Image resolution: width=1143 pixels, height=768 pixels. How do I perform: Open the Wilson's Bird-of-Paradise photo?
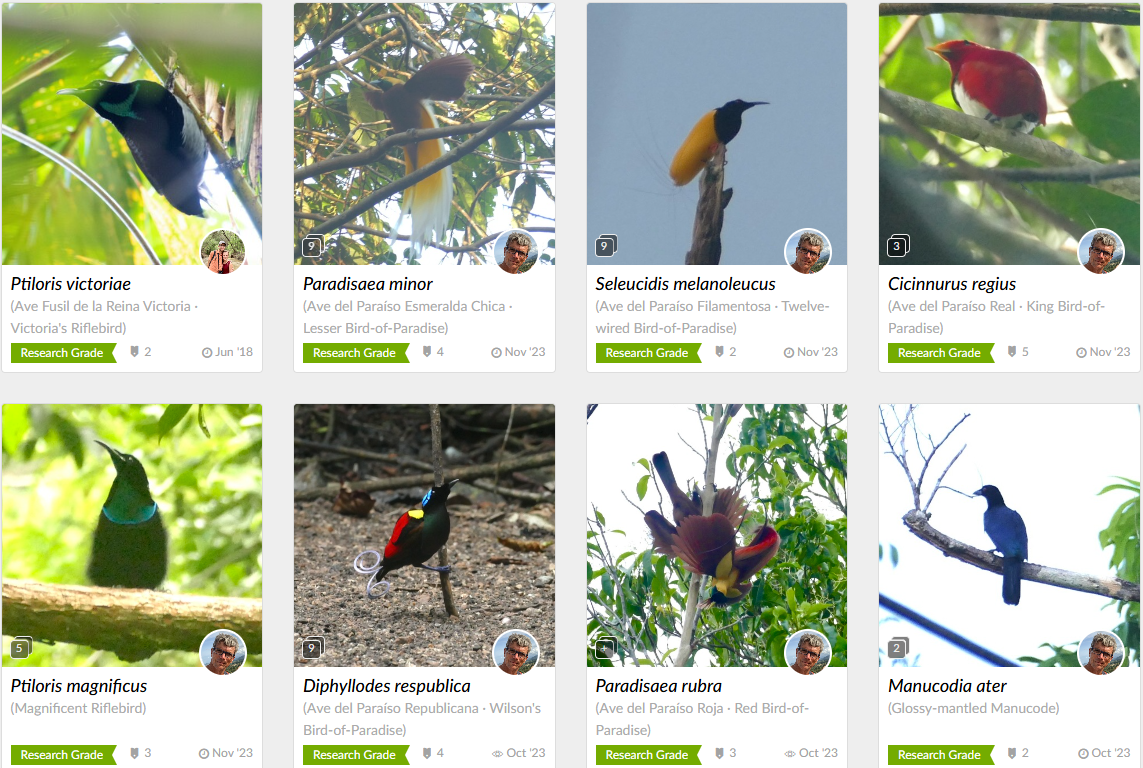point(424,536)
